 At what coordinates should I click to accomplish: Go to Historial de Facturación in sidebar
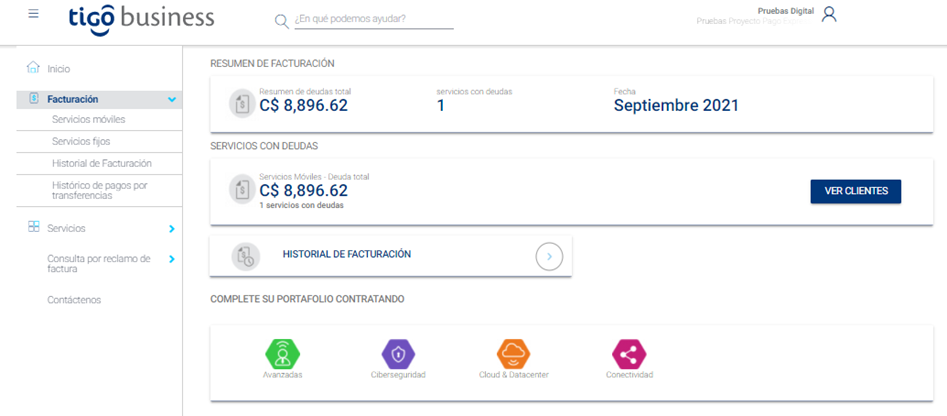102,163
